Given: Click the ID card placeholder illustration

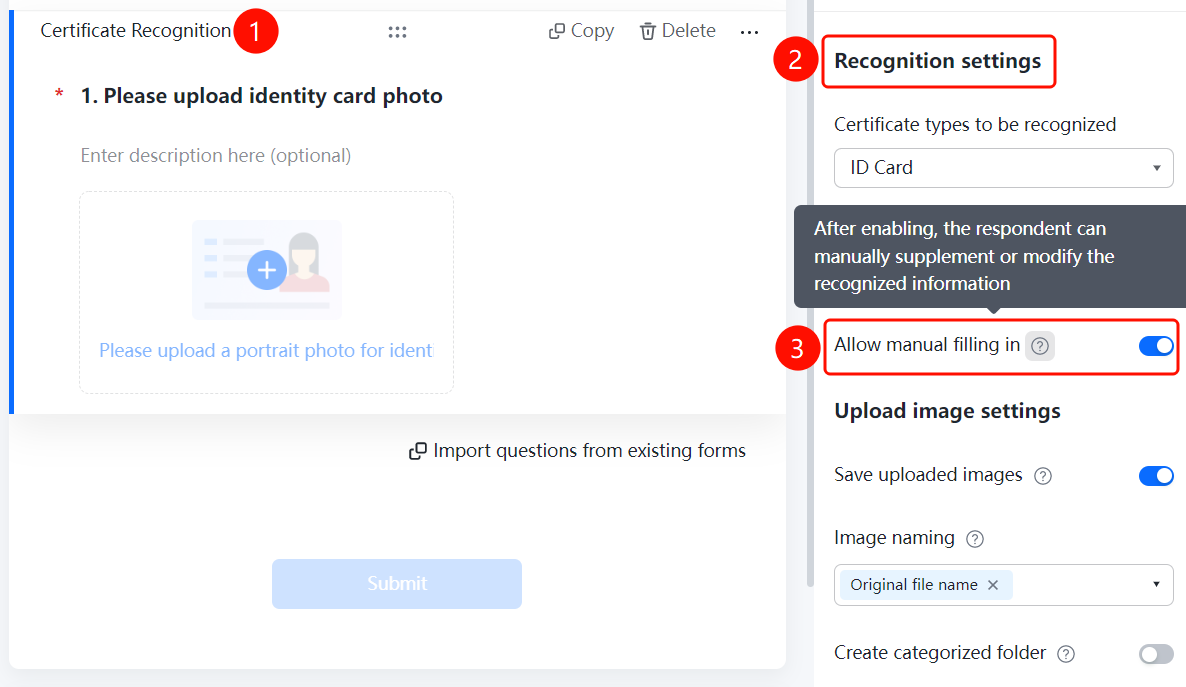Looking at the screenshot, I should (x=266, y=269).
